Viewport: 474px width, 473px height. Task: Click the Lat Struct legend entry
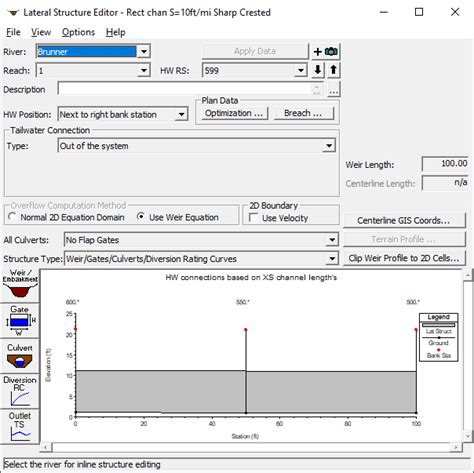pyautogui.click(x=438, y=329)
